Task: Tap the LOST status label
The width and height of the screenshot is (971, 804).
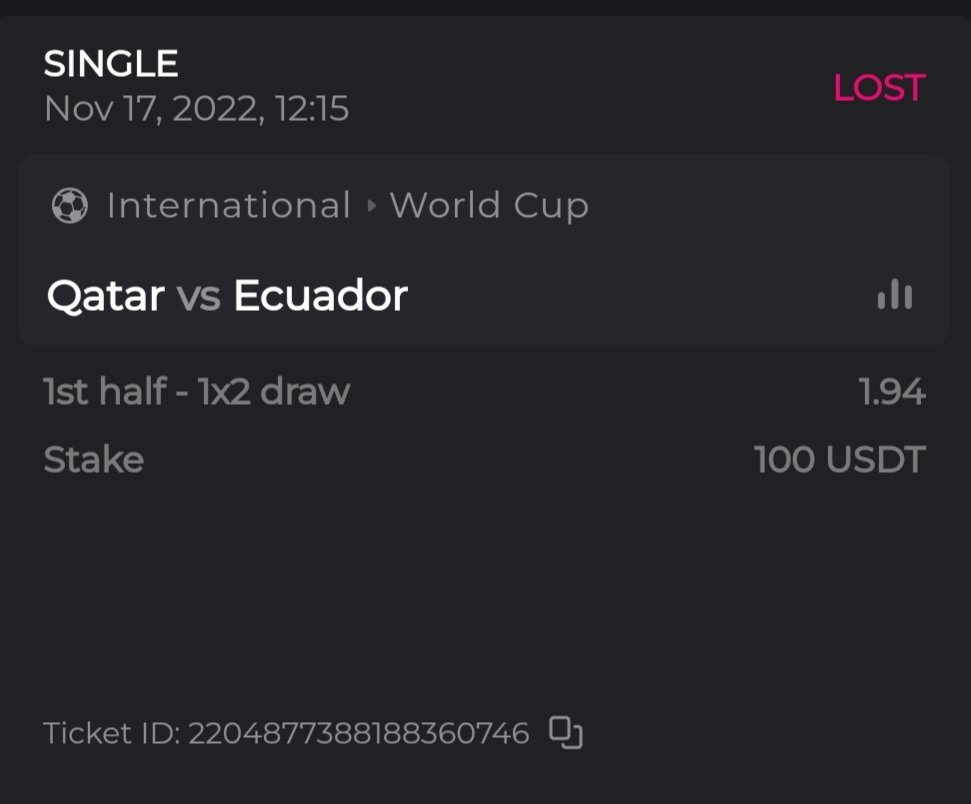Action: point(879,88)
